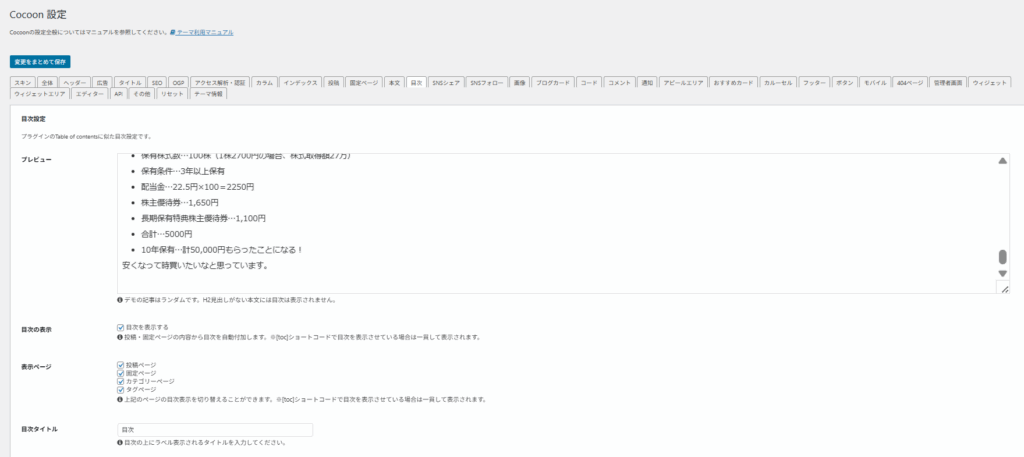This screenshot has height=457, width=1024.
Task: Click the book icon beside the manual link
Action: 173,33
